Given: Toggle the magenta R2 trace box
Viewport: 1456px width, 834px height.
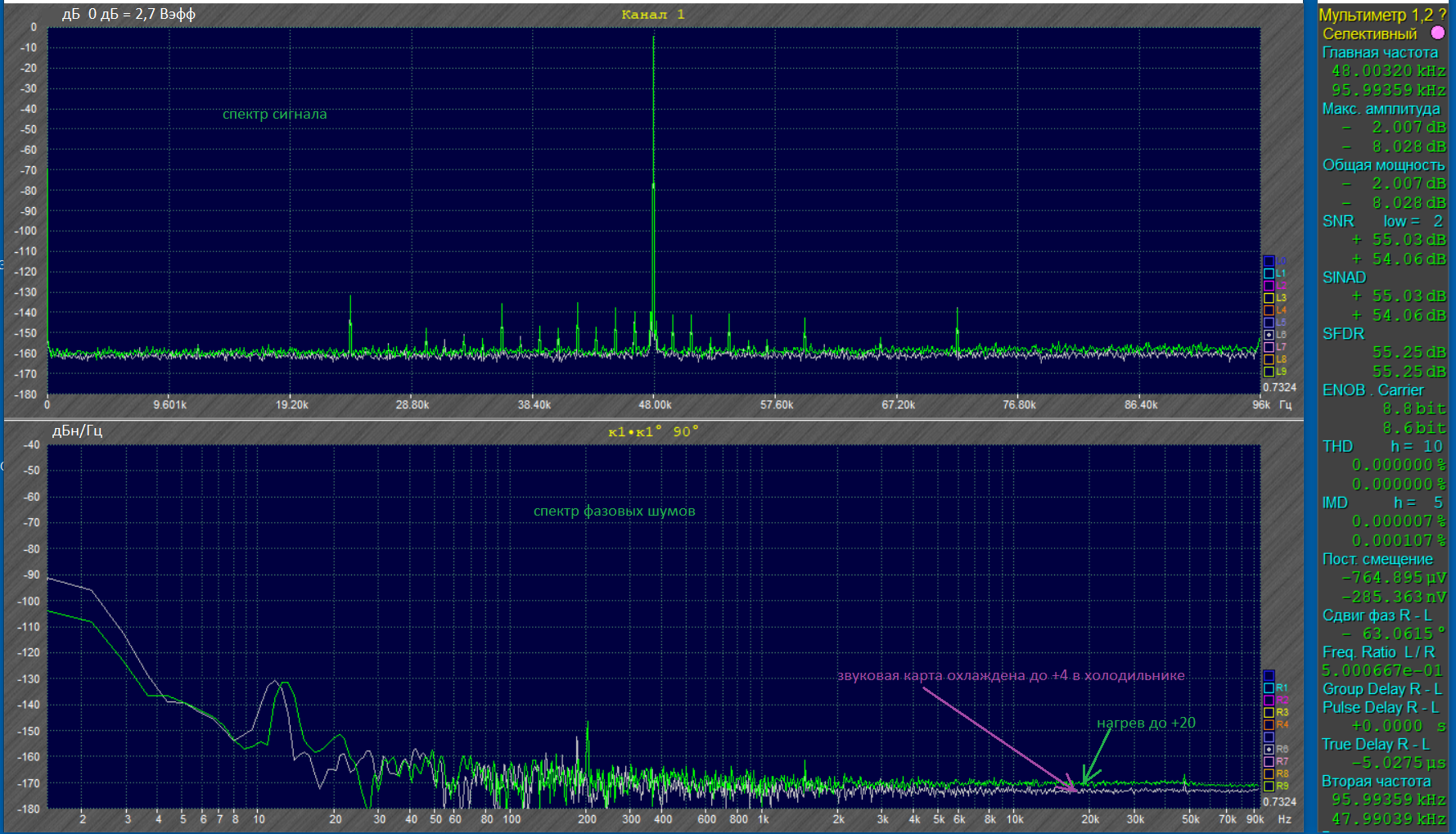Looking at the screenshot, I should [1269, 701].
